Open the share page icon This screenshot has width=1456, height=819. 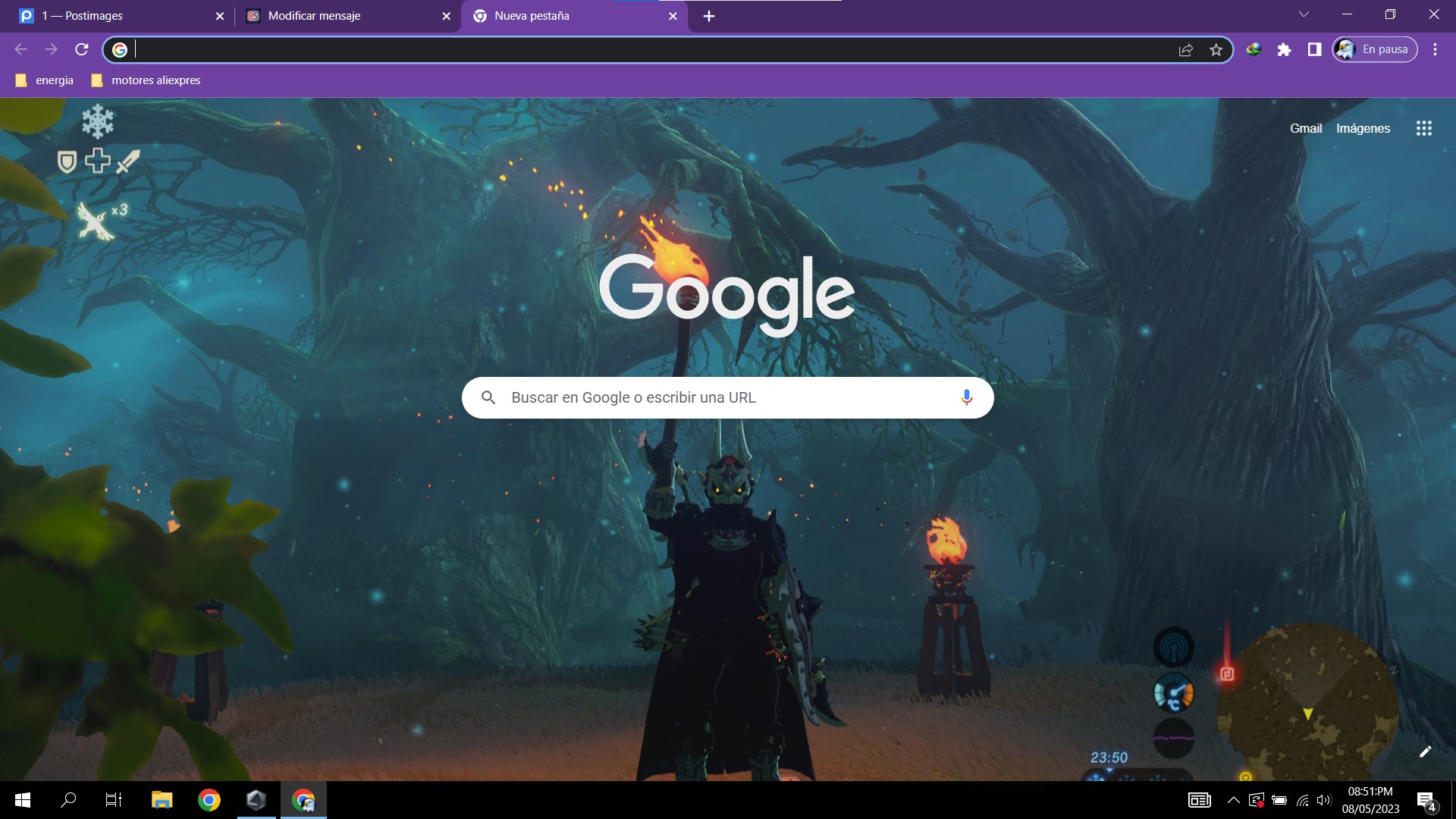tap(1186, 50)
